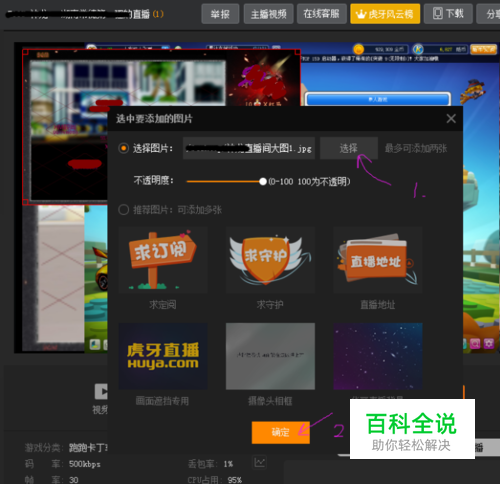Click the 丢包率 1% value

pos(228,464)
